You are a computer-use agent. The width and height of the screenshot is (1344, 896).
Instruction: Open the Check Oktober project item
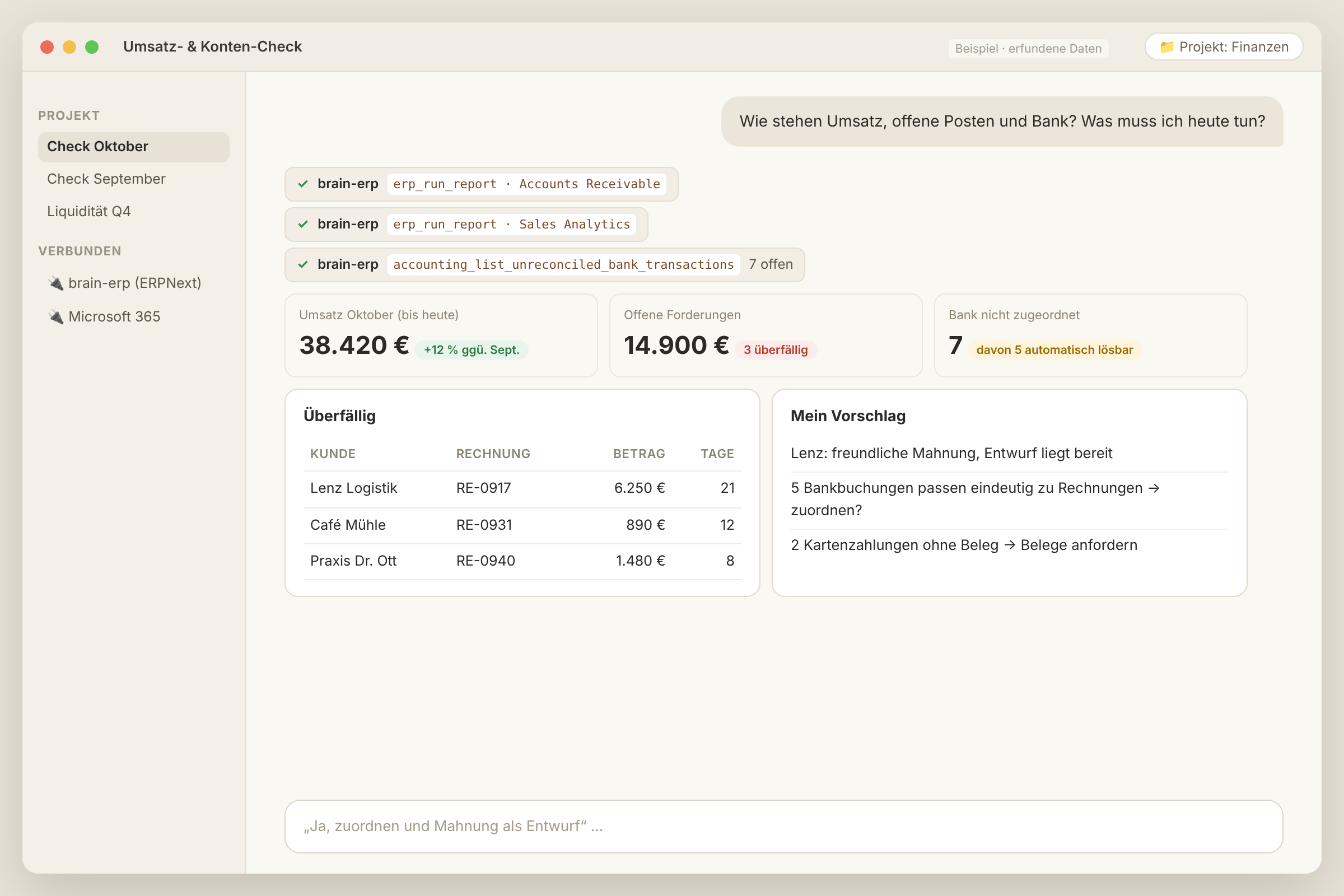pyautogui.click(x=134, y=147)
